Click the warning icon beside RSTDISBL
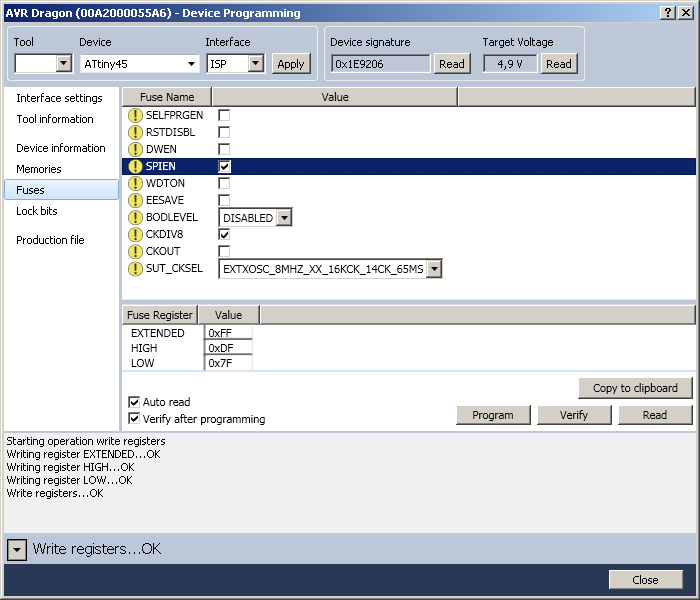The image size is (700, 600). 135,133
